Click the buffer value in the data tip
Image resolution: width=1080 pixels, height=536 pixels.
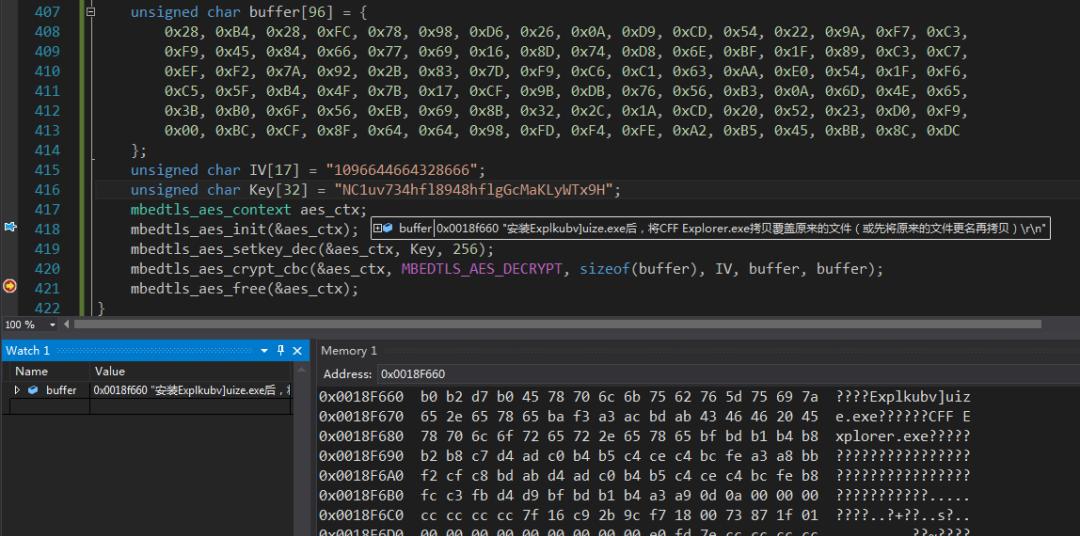[x=741, y=229]
